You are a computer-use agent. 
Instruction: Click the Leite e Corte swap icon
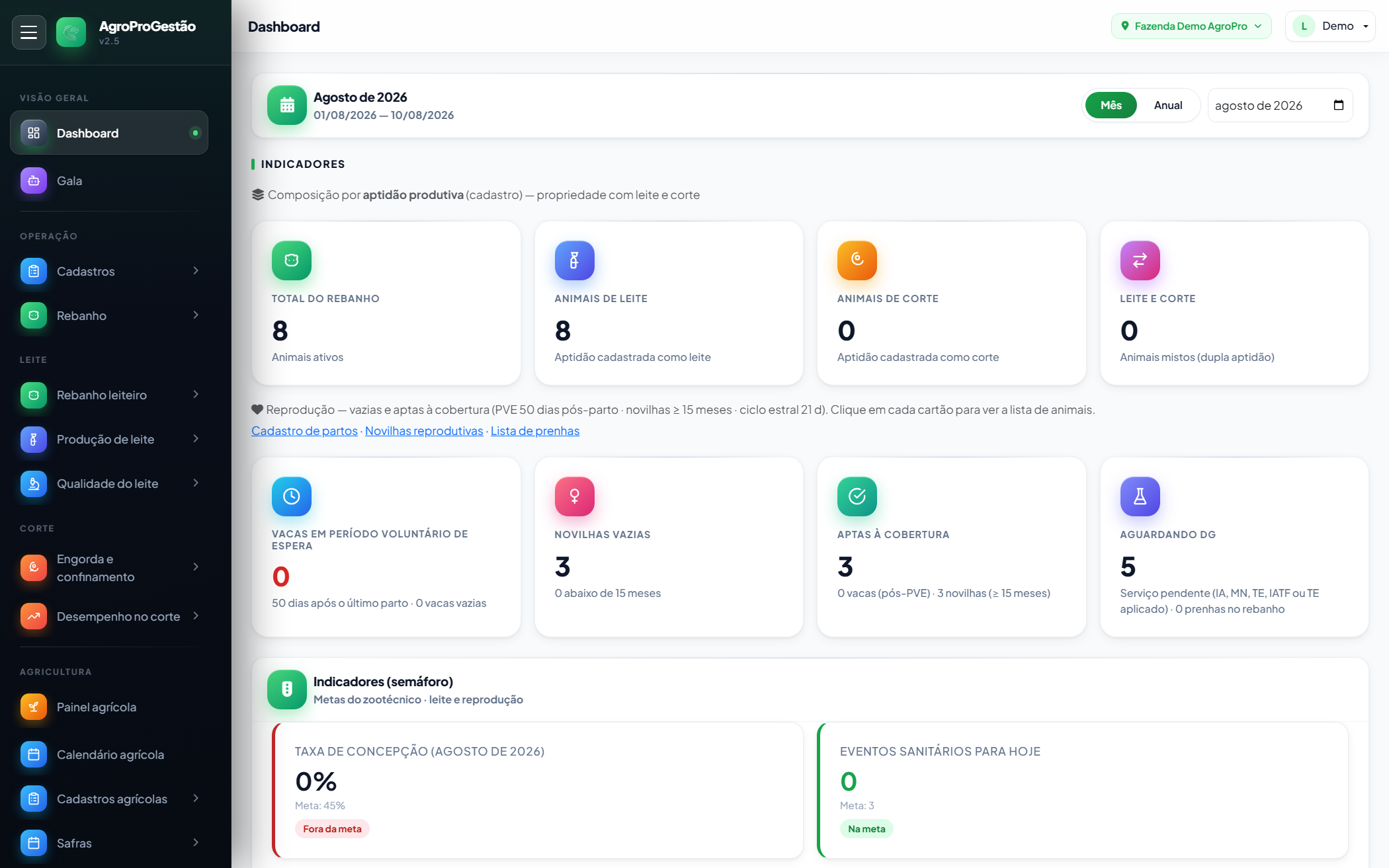[x=1140, y=260]
